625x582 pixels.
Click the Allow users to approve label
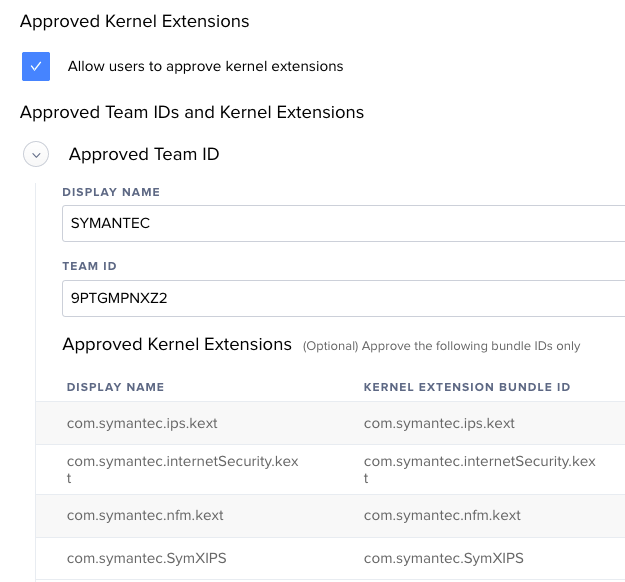pos(205,66)
